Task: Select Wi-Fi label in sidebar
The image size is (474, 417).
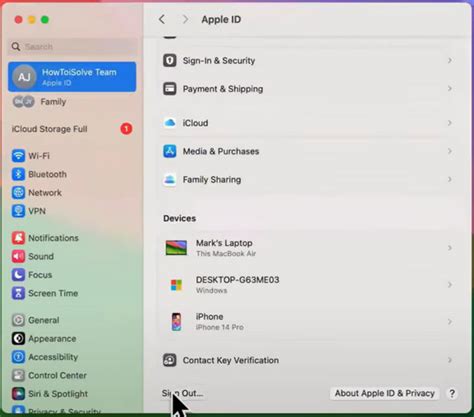Action: (x=39, y=156)
